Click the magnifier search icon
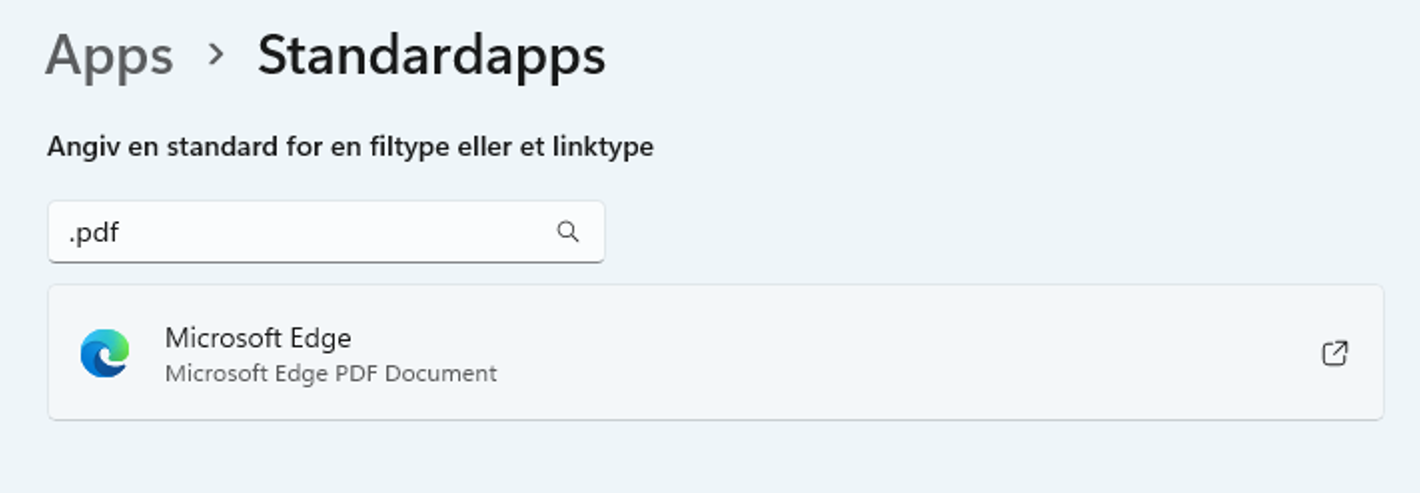The image size is (1420, 493). (567, 232)
